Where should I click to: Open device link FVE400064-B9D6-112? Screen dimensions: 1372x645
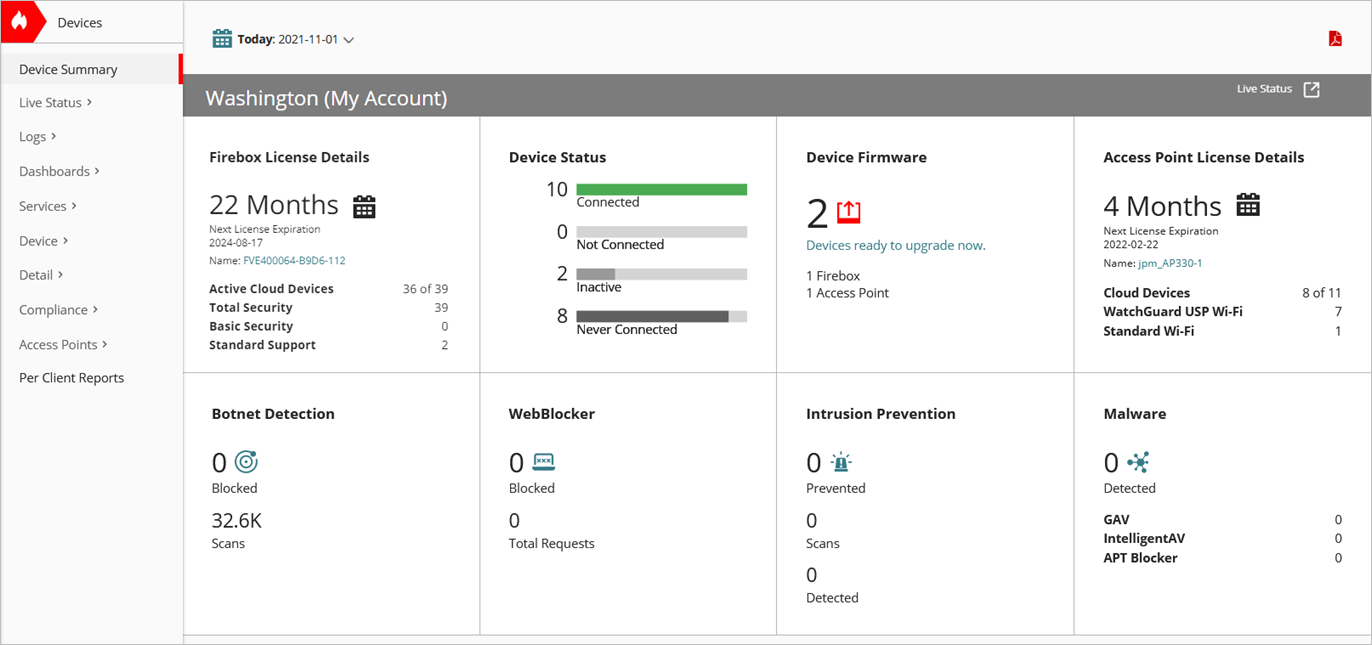coord(293,259)
